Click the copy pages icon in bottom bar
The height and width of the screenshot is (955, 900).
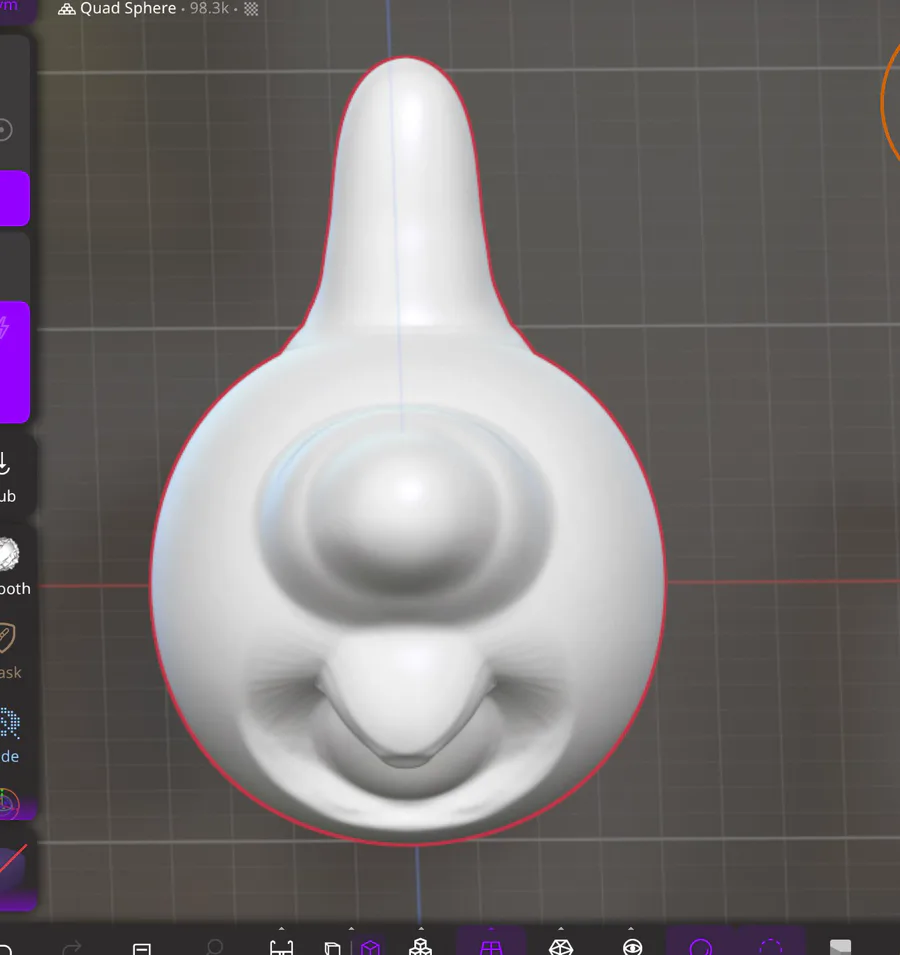[x=332, y=948]
